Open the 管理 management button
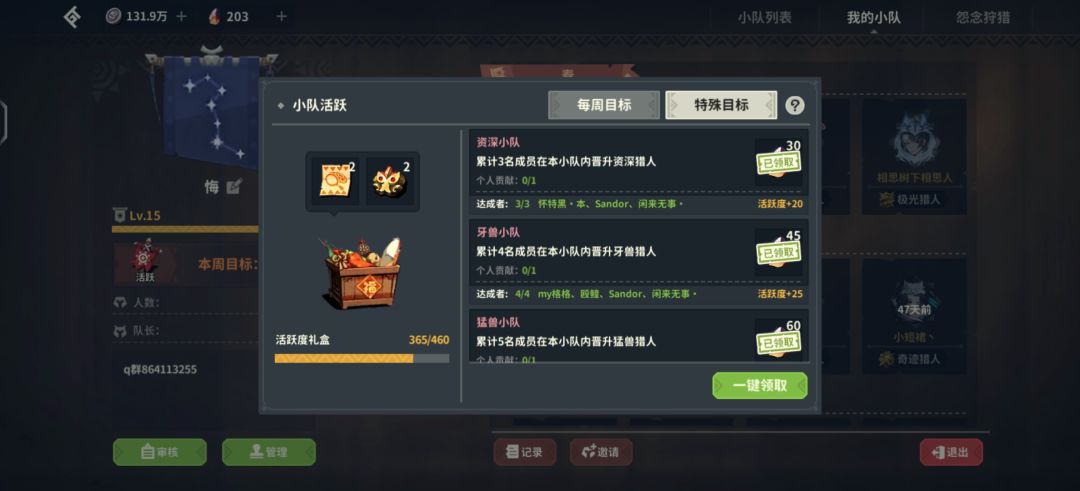This screenshot has width=1080, height=491. tap(269, 452)
